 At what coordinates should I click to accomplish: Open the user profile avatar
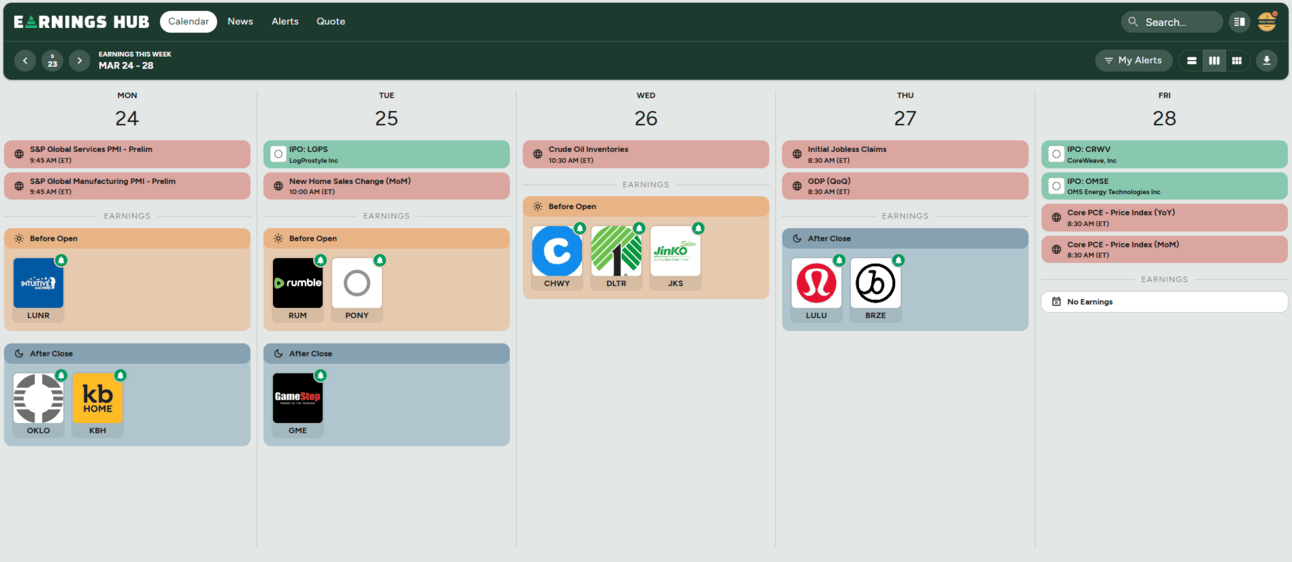(1267, 22)
